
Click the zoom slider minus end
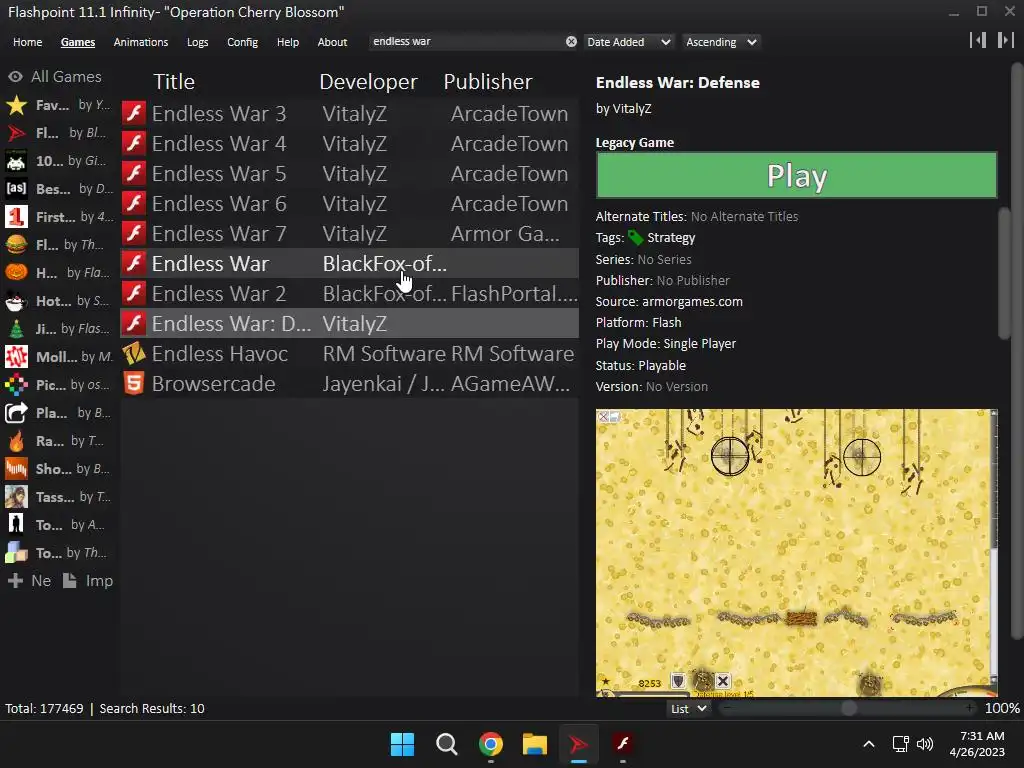coord(727,709)
